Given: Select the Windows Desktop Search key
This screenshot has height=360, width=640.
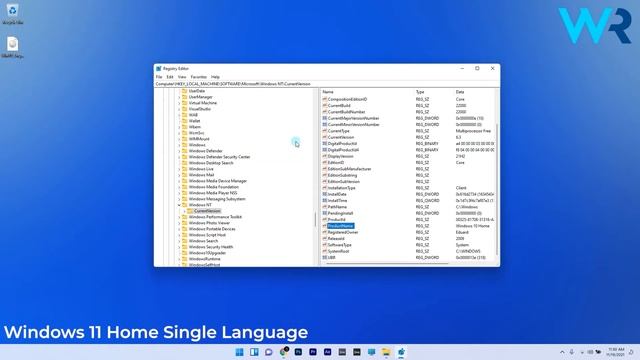Looking at the screenshot, I should point(211,163).
